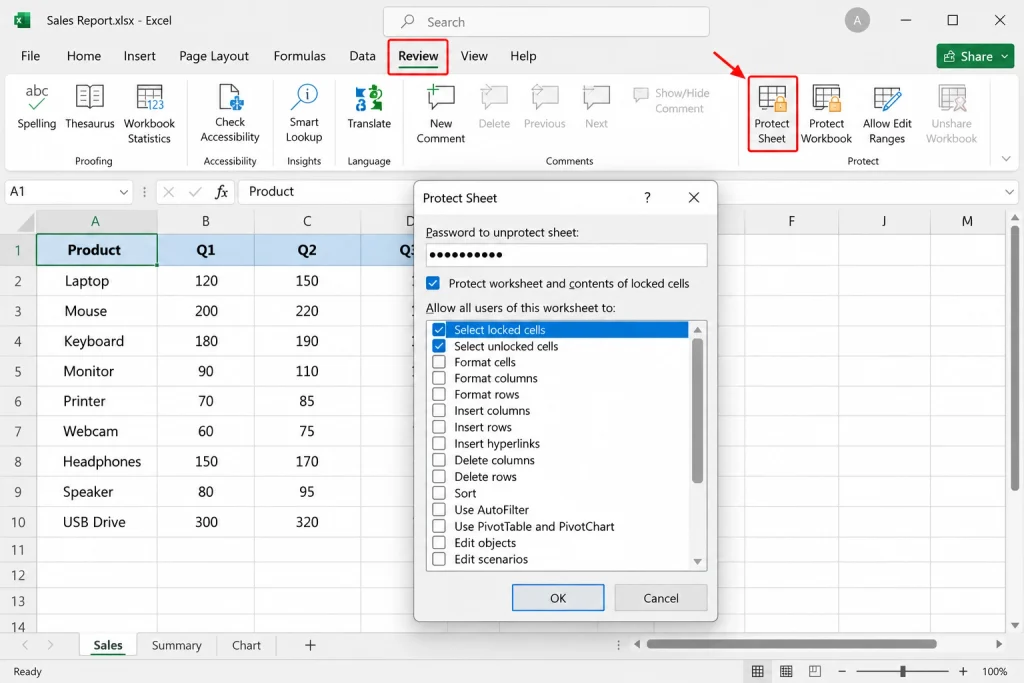1024x683 pixels.
Task: Check Insert hyperlinks option
Action: [439, 443]
